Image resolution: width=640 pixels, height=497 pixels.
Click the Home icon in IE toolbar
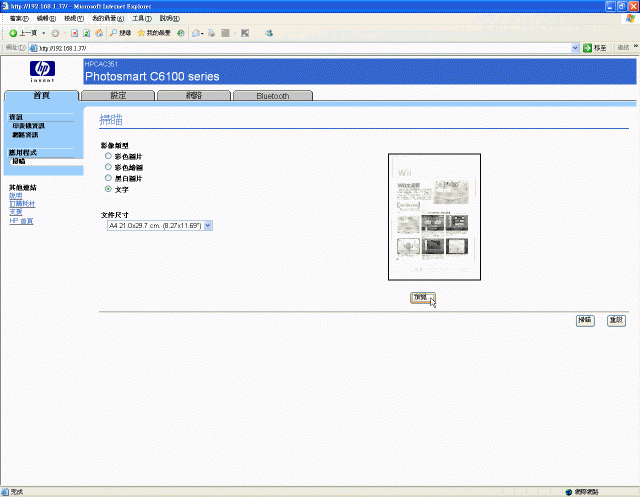click(99, 33)
